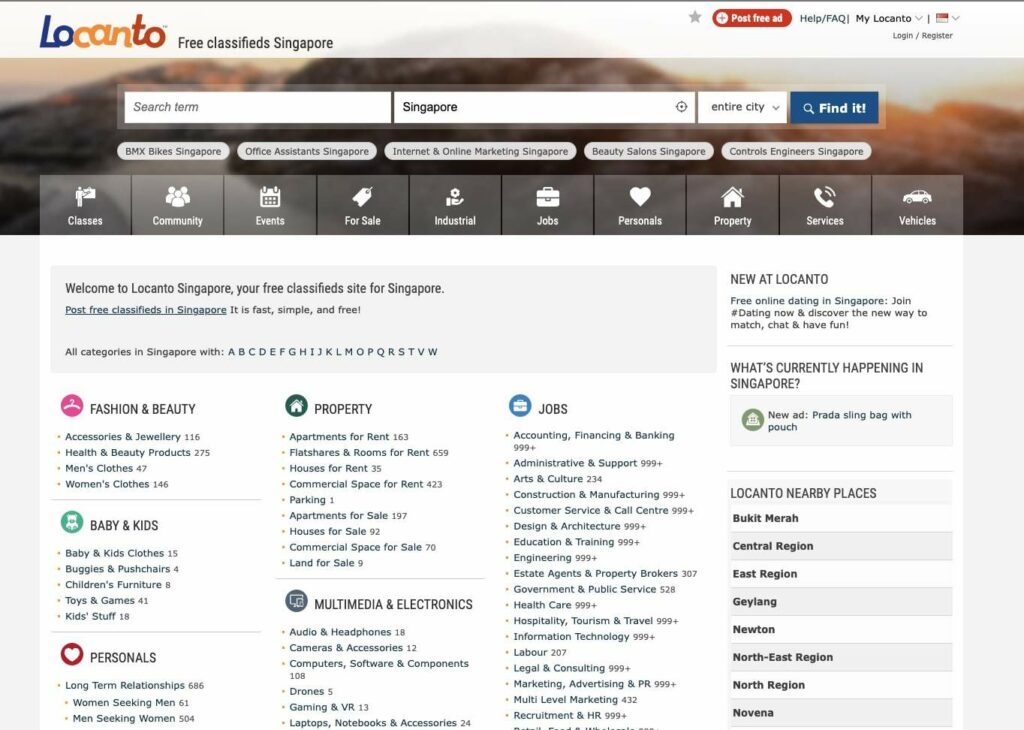Image resolution: width=1024 pixels, height=730 pixels.
Task: Open the Prada sling bag new ad
Action: 839,421
